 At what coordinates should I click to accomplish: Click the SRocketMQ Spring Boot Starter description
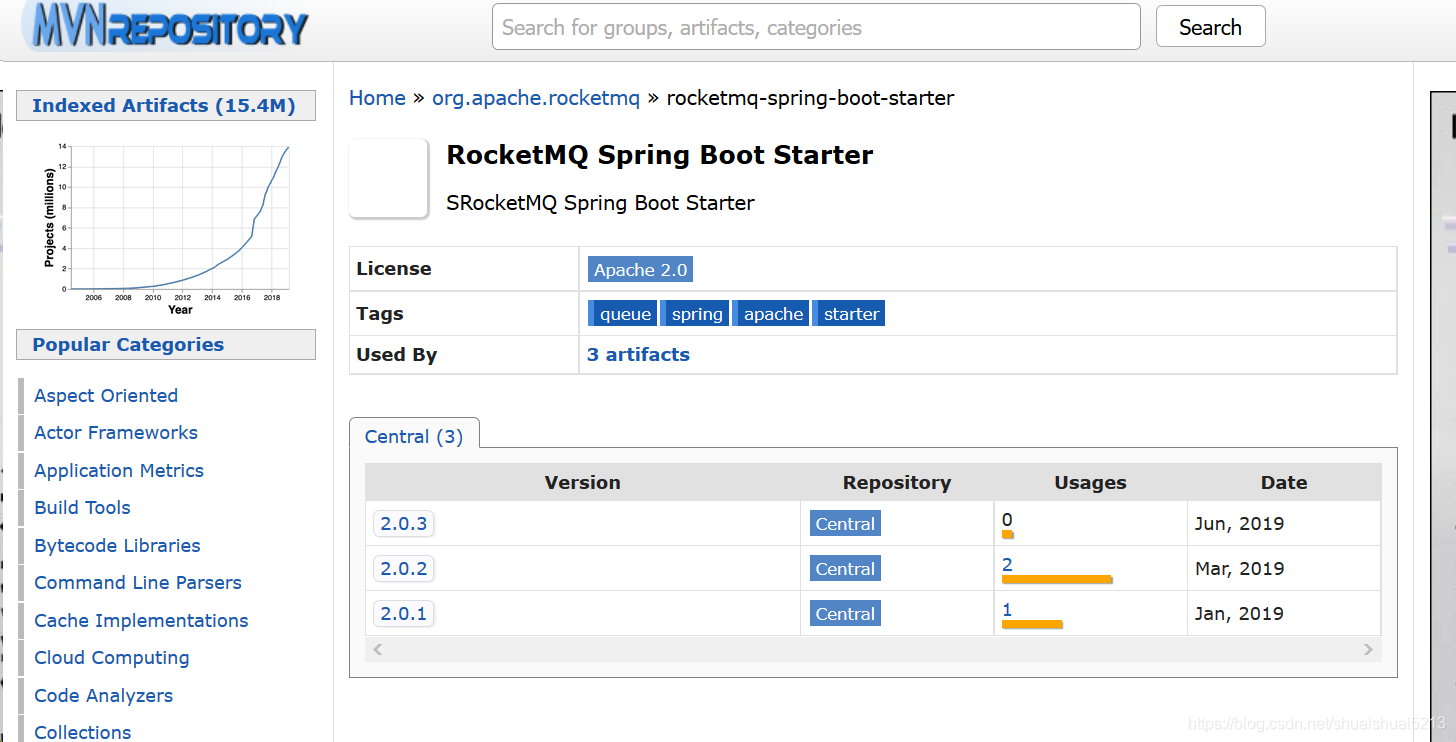(600, 203)
